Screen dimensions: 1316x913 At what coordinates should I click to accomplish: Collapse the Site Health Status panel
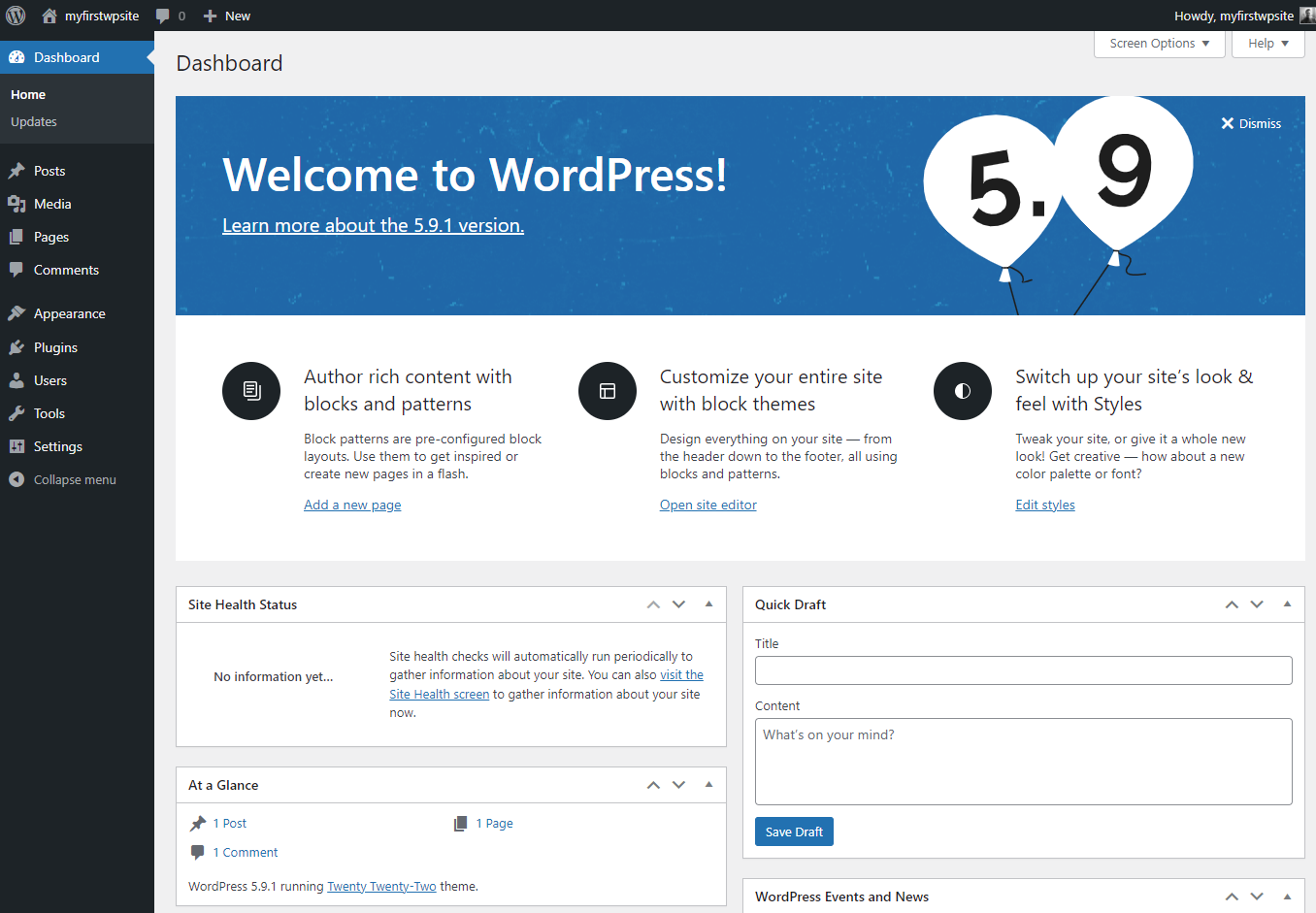(x=707, y=603)
